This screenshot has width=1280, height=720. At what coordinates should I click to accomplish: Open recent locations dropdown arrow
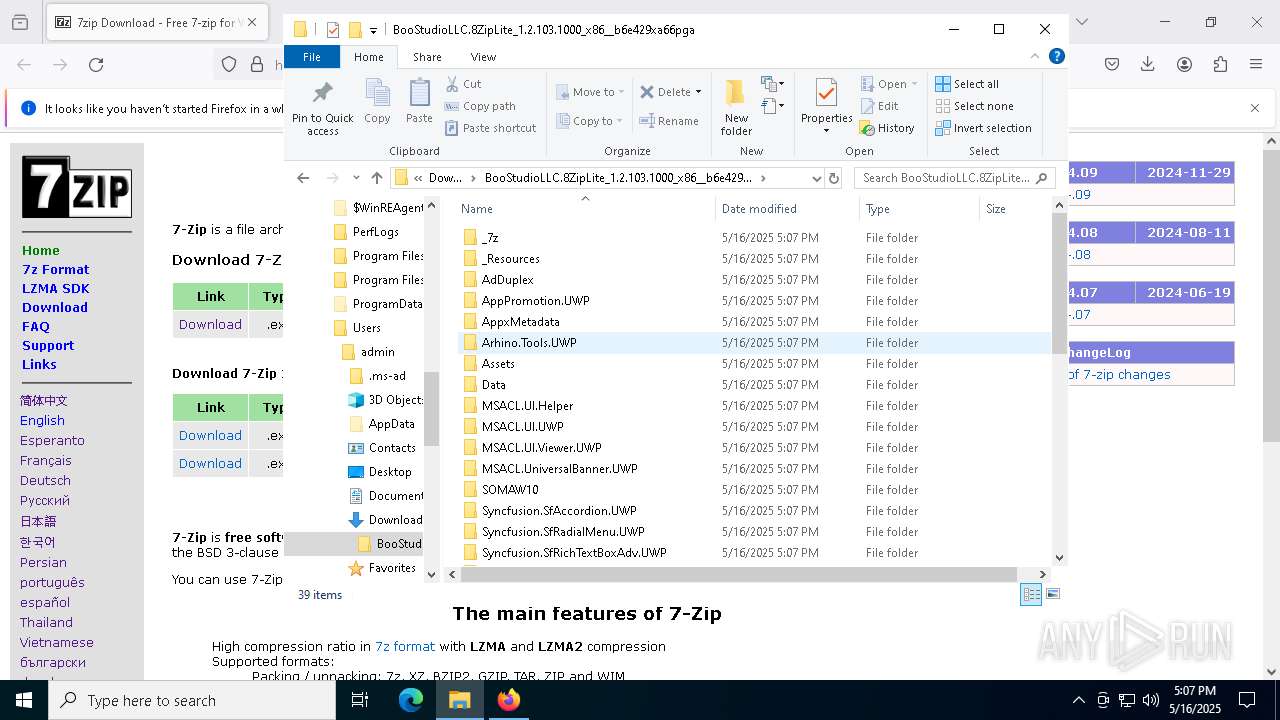(x=355, y=178)
